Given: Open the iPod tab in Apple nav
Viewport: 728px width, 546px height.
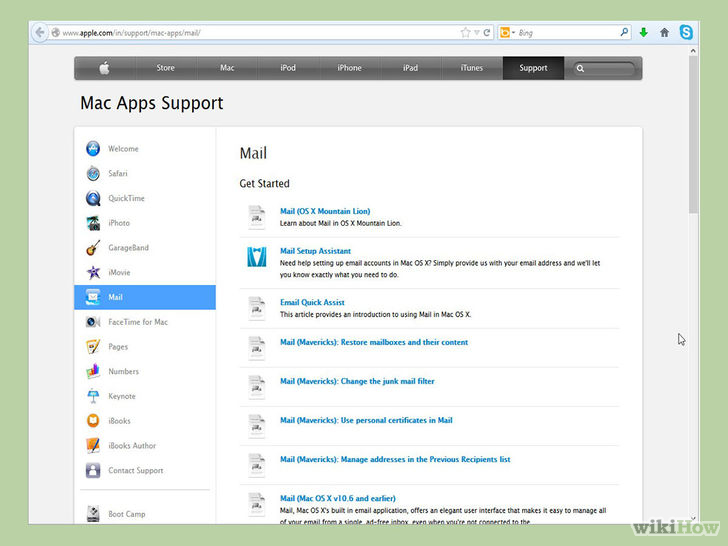Looking at the screenshot, I should pyautogui.click(x=288, y=68).
